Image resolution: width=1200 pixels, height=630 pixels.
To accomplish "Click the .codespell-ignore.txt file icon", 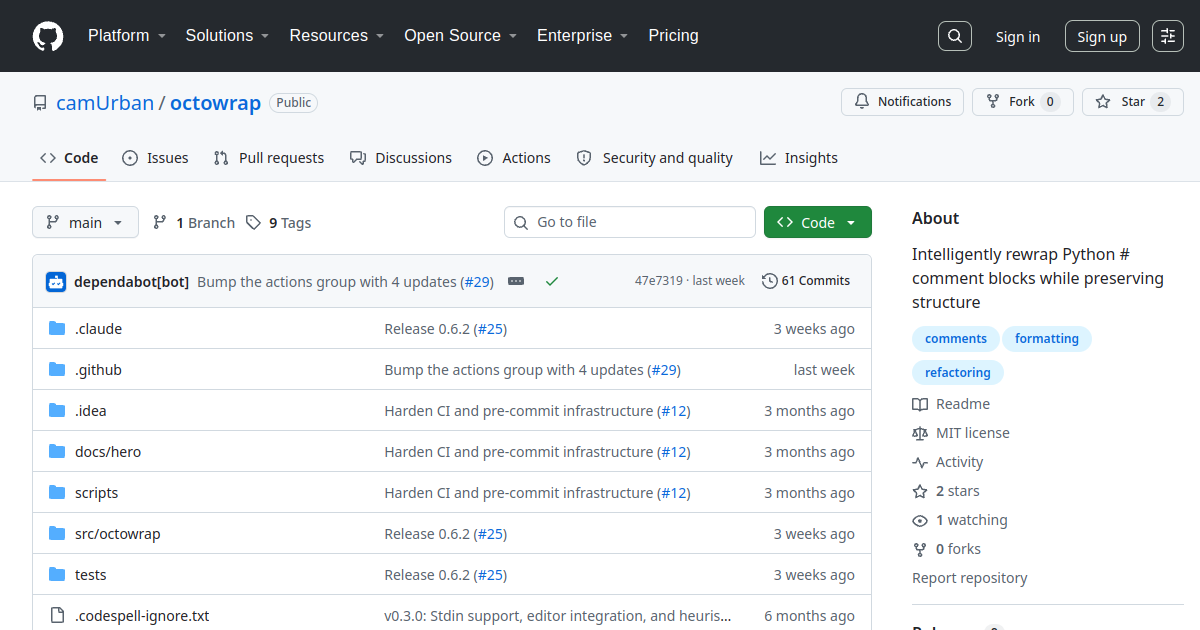I will [57, 616].
